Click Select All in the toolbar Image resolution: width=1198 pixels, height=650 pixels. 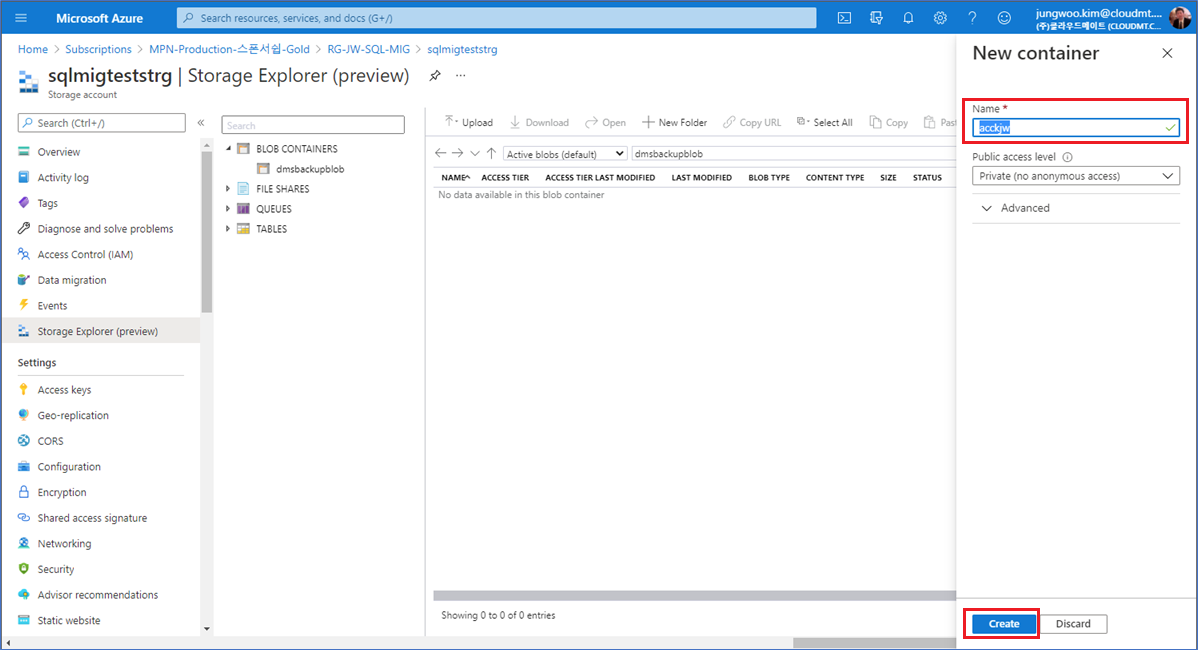(824, 122)
